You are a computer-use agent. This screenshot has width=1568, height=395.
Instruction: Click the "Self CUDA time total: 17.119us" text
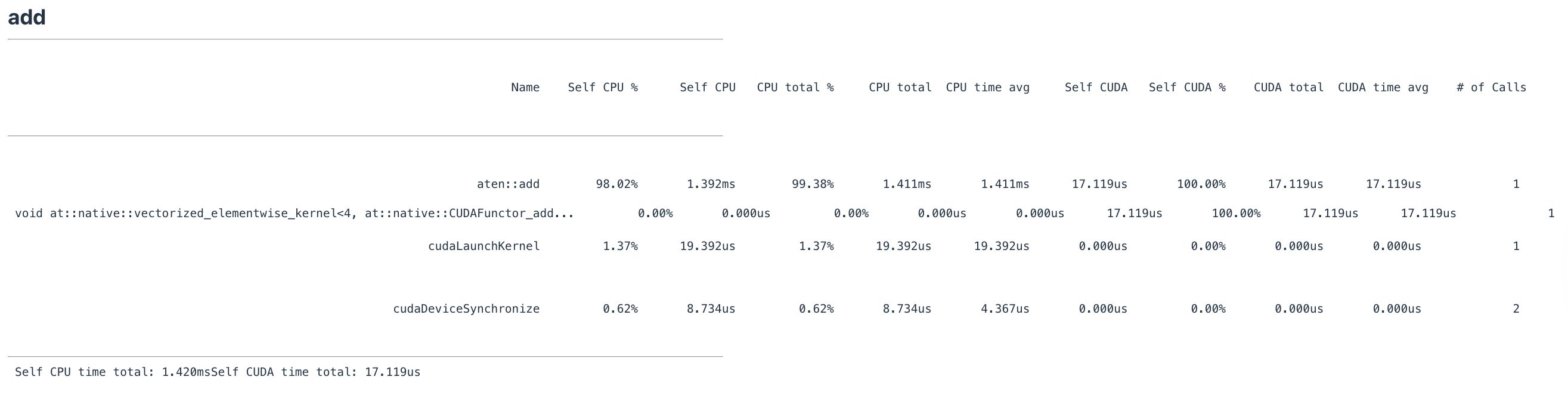(315, 372)
